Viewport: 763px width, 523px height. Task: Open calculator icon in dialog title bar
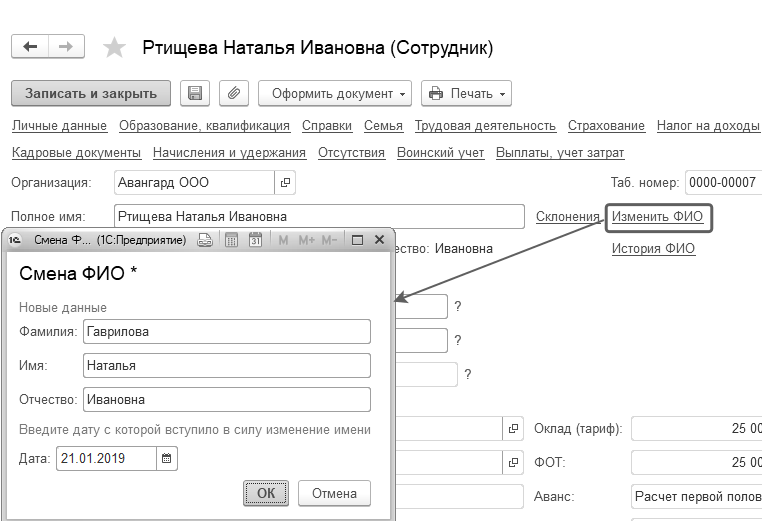[232, 240]
